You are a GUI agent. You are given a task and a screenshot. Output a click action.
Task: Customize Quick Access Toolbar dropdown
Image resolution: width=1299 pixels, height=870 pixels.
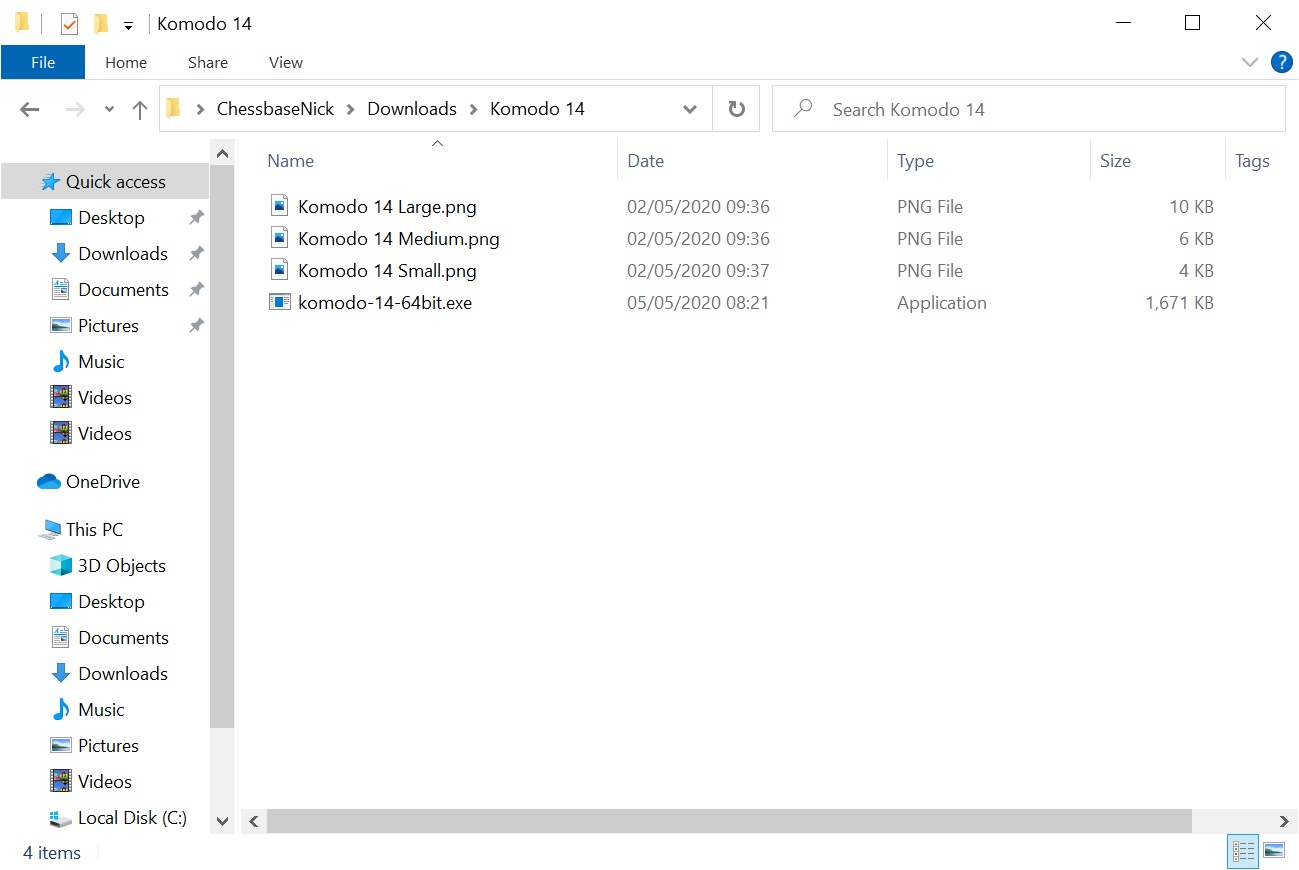(x=128, y=25)
